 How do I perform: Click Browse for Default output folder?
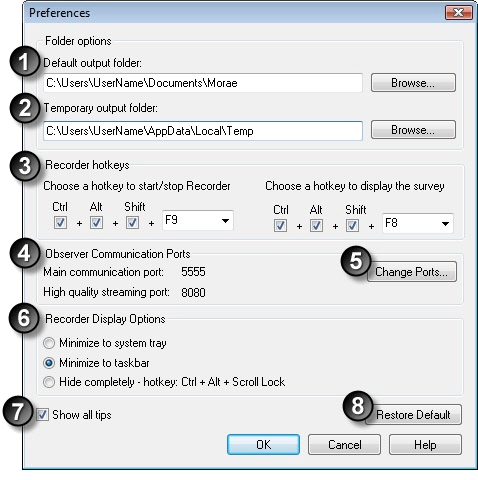point(413,83)
